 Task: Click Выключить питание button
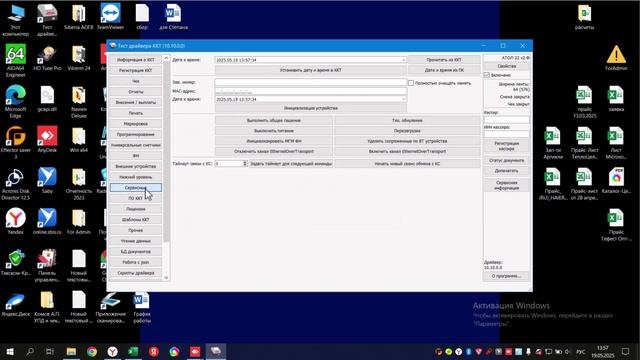point(273,131)
